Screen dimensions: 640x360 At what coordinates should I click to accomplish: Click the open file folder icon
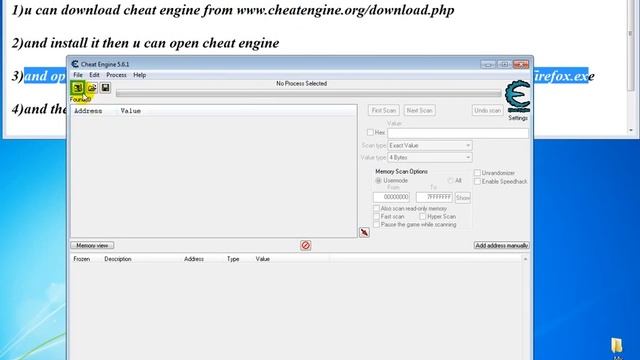[92, 88]
